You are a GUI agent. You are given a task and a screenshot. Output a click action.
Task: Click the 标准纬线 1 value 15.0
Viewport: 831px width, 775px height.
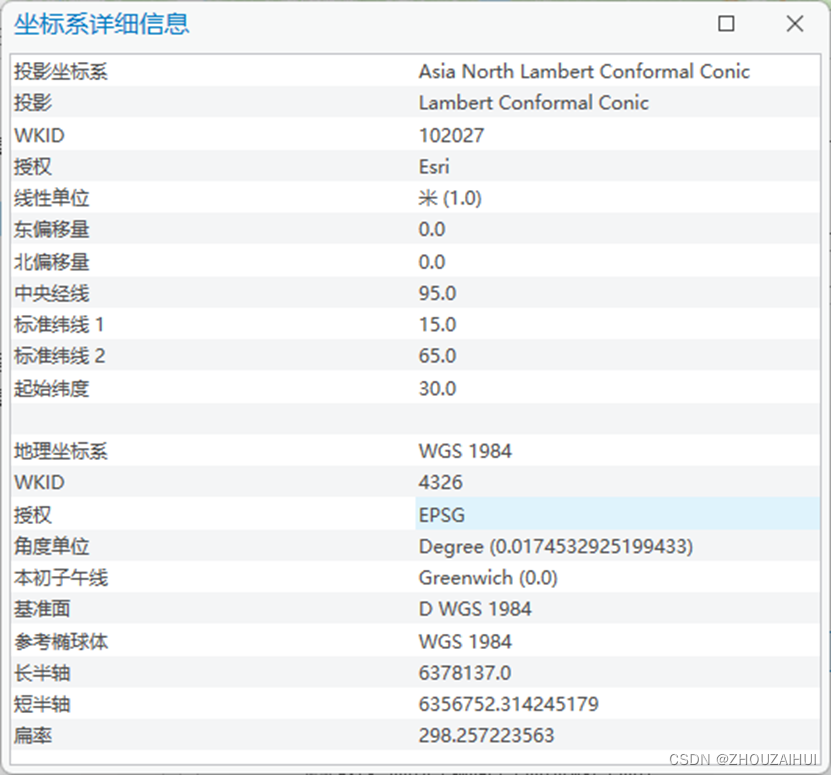point(437,325)
